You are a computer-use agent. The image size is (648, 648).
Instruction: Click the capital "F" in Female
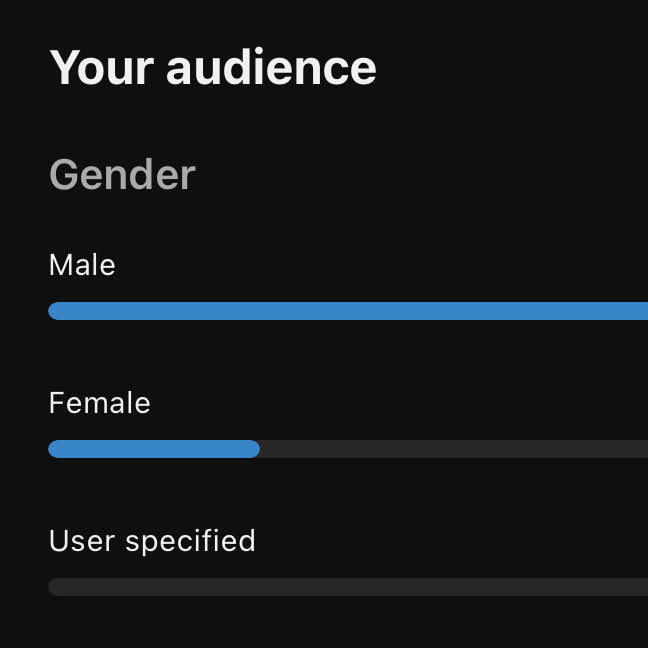(x=56, y=403)
